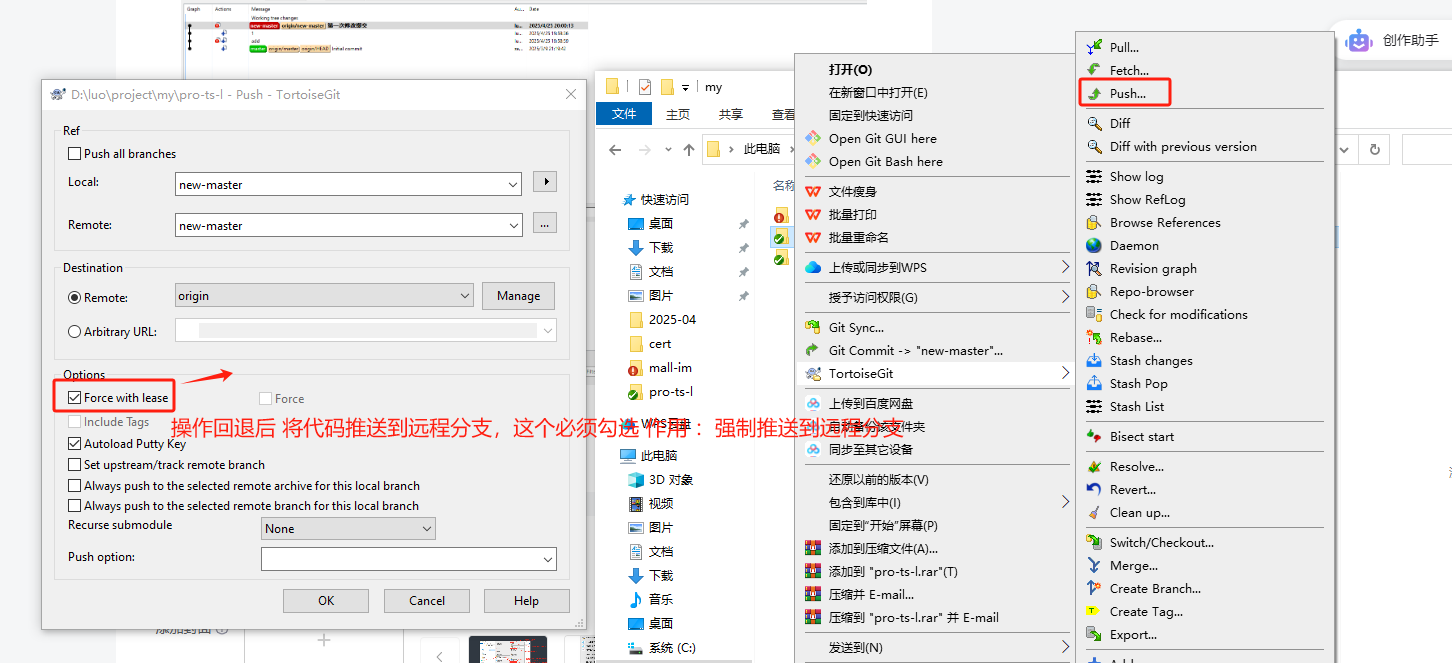Click the Show log icon
Viewport: 1452px width, 663px height.
coord(1094,176)
